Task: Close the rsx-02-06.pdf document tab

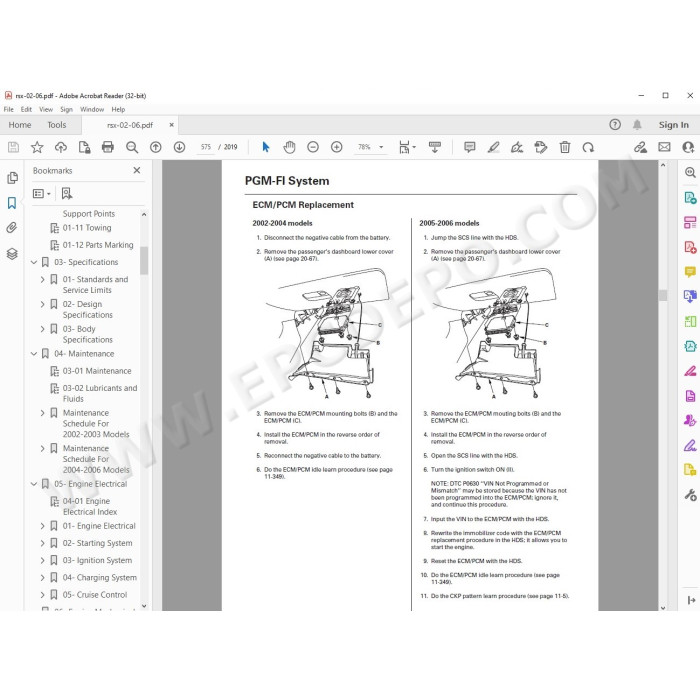Action: (171, 125)
